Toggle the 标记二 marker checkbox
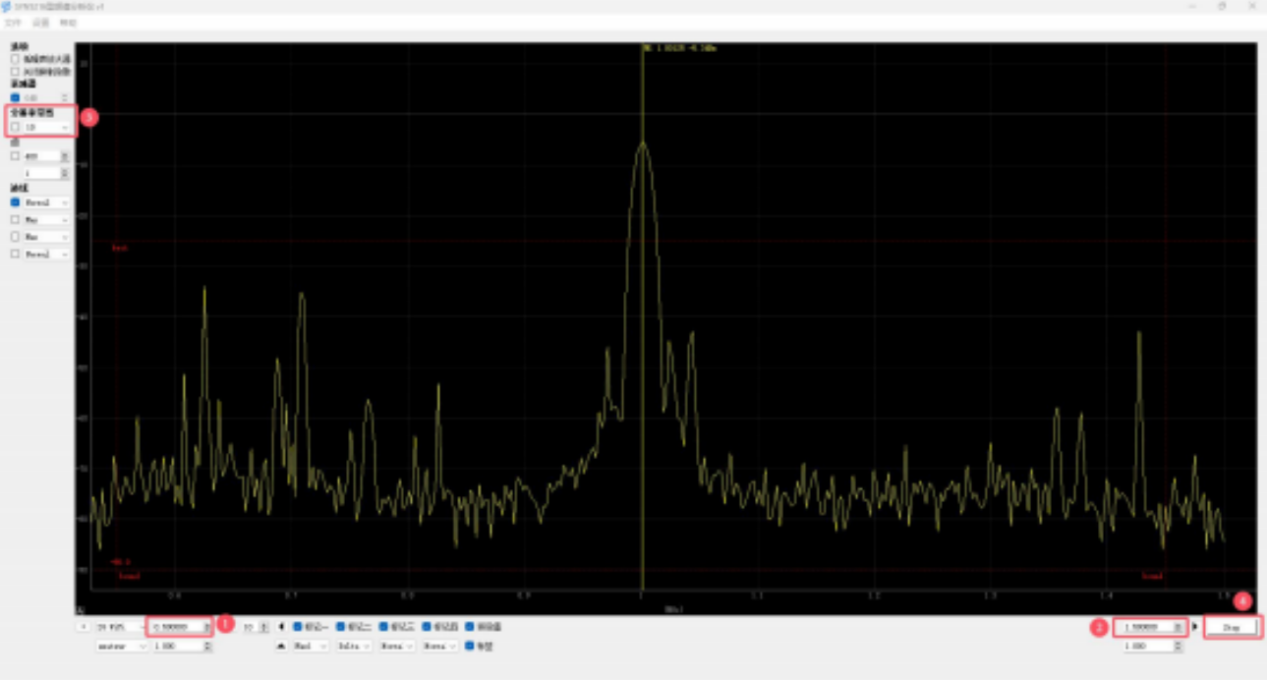1267x680 pixels. [x=341, y=627]
